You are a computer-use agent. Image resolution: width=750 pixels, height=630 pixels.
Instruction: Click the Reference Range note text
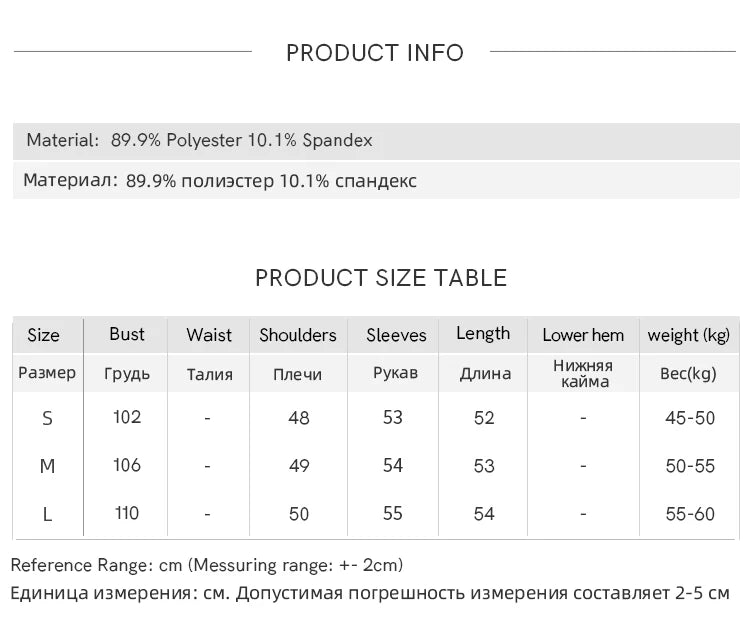[207, 565]
